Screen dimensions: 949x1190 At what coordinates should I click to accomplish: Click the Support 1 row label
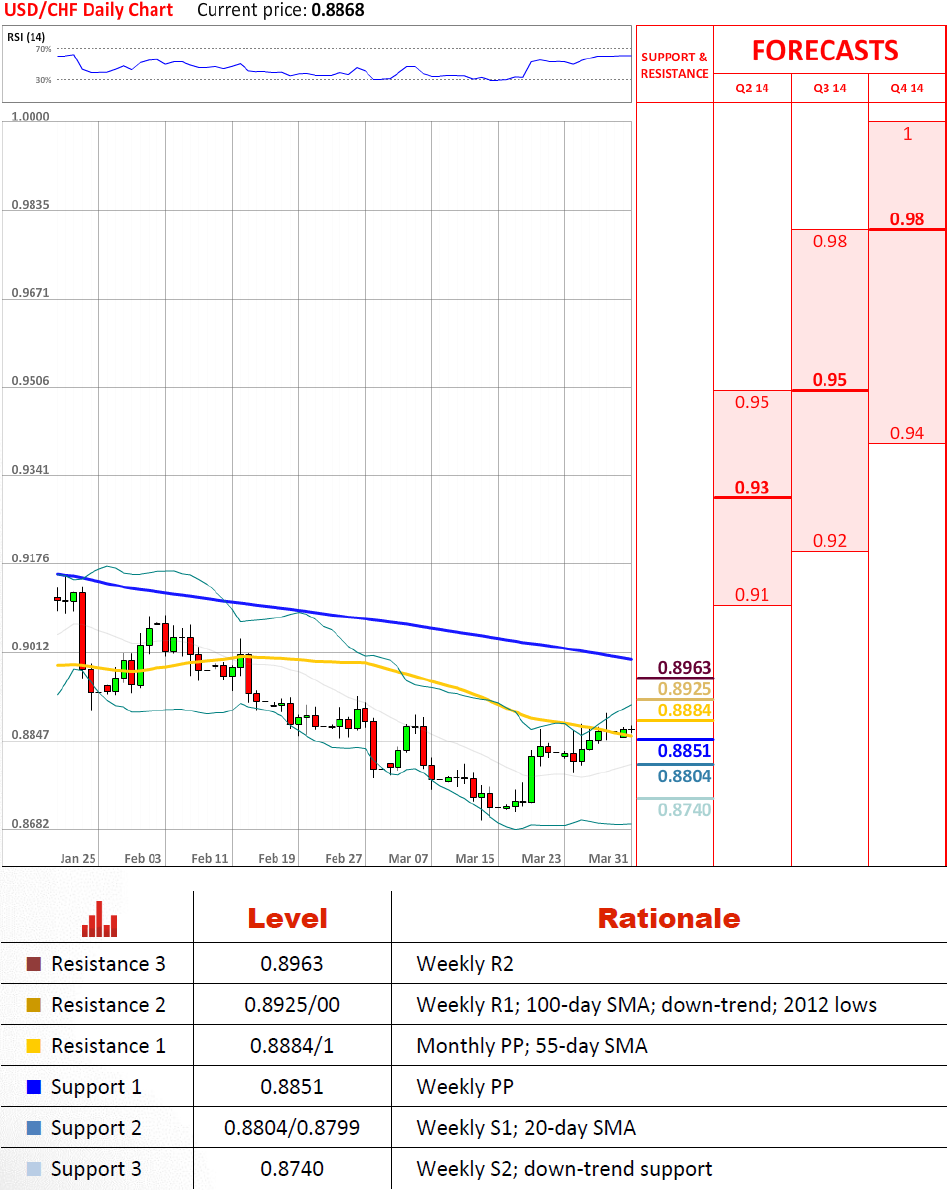(96, 1088)
